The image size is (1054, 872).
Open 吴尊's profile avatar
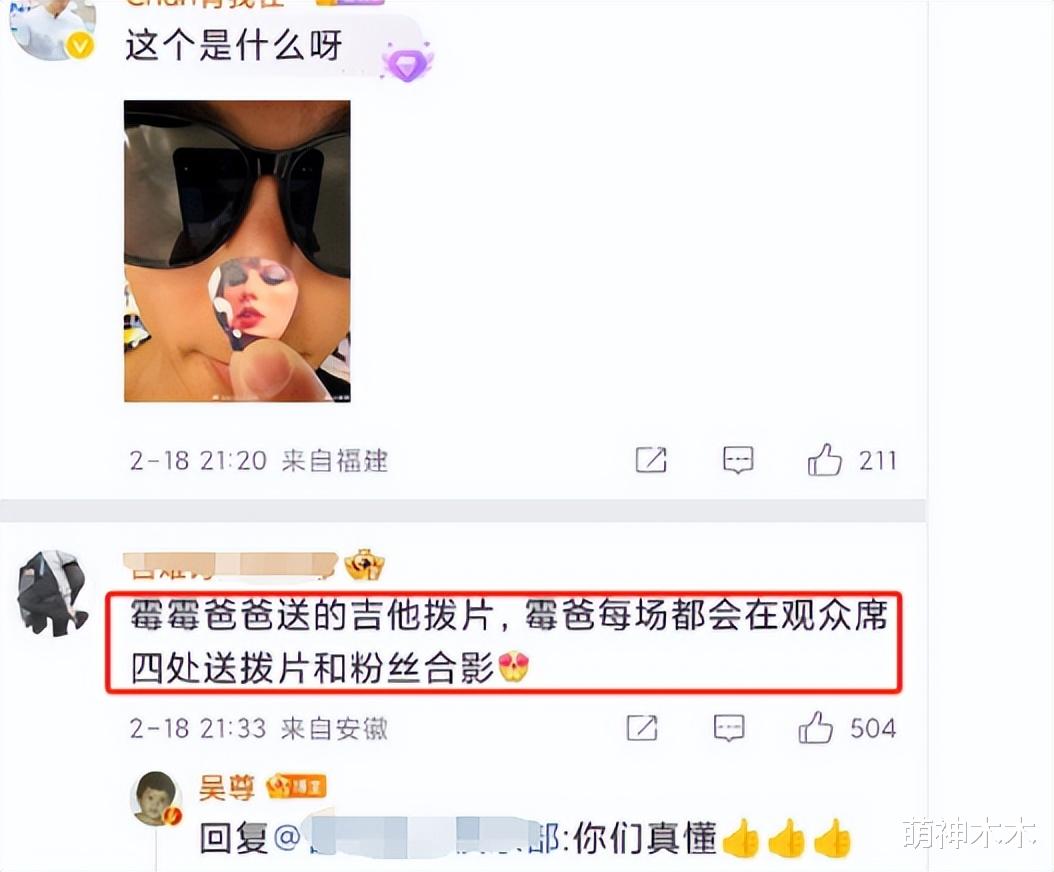(x=156, y=799)
